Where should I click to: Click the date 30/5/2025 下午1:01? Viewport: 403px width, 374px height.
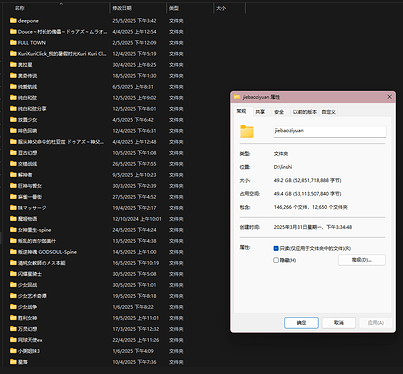tap(134, 285)
